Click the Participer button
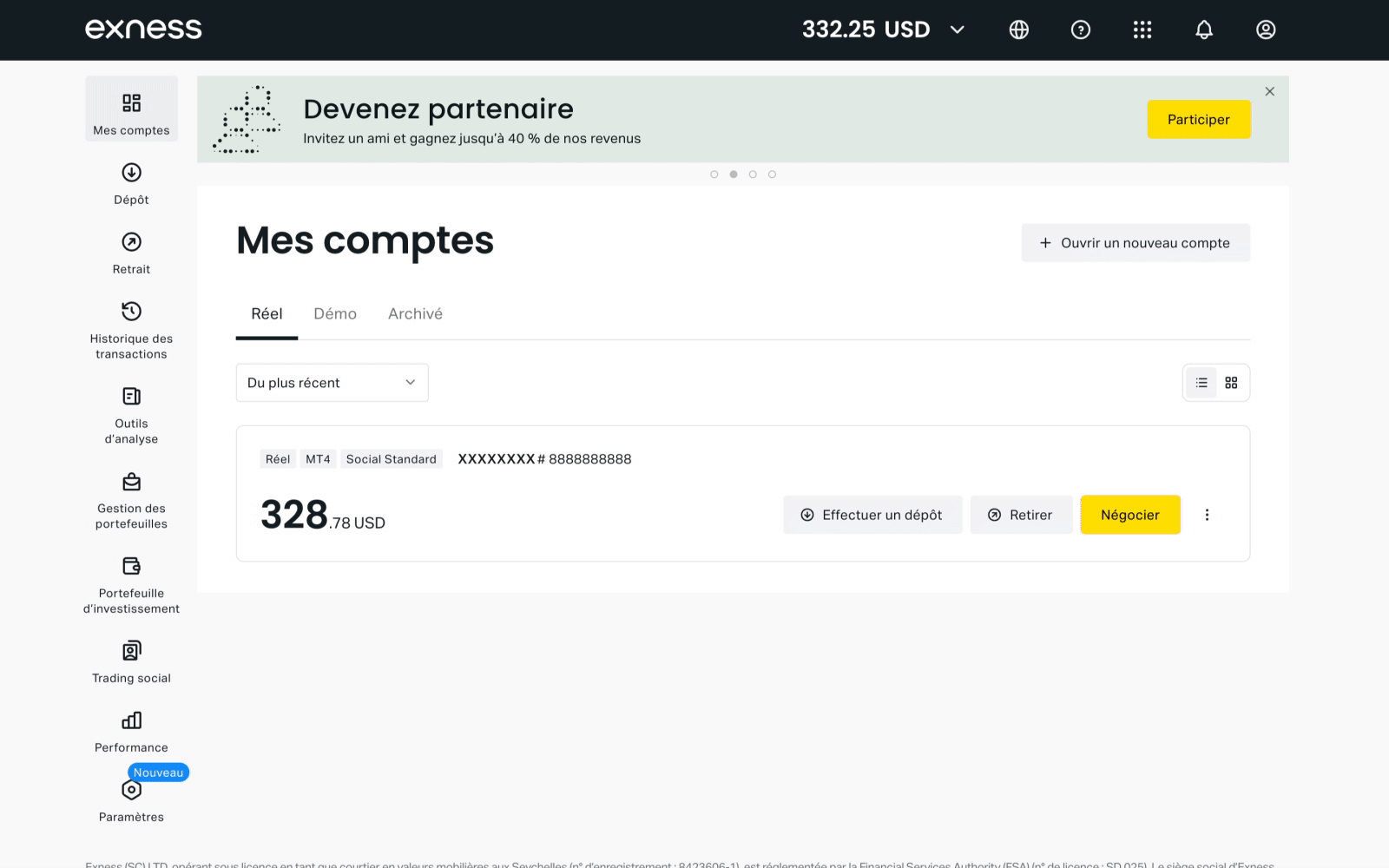The image size is (1389, 868). pos(1199,120)
